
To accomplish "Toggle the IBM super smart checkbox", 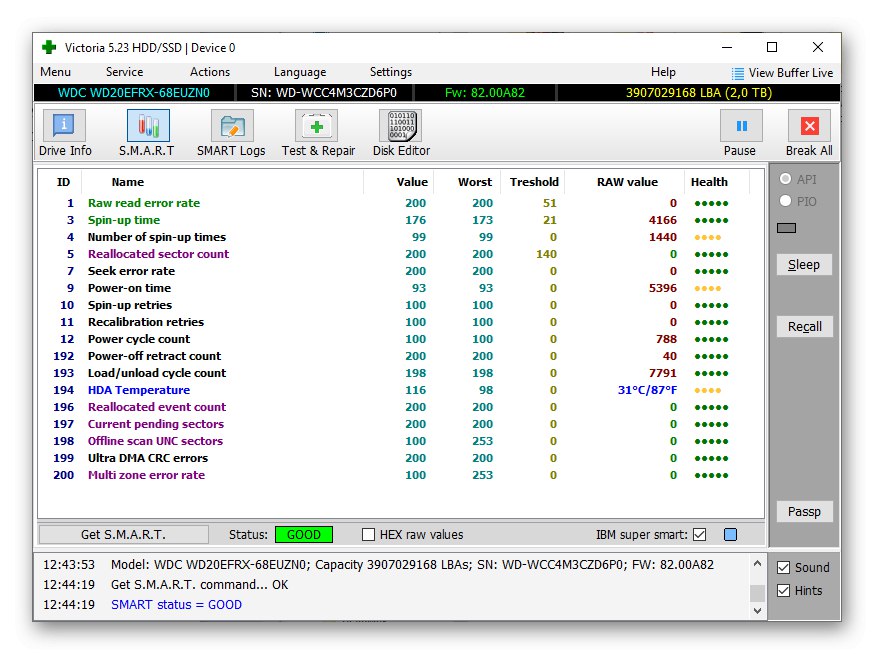I will (x=699, y=535).
